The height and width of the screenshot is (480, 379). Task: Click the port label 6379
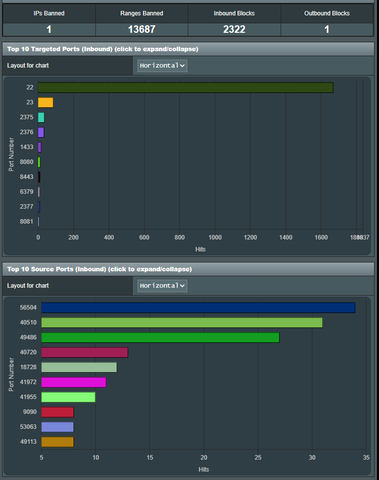click(x=26, y=192)
